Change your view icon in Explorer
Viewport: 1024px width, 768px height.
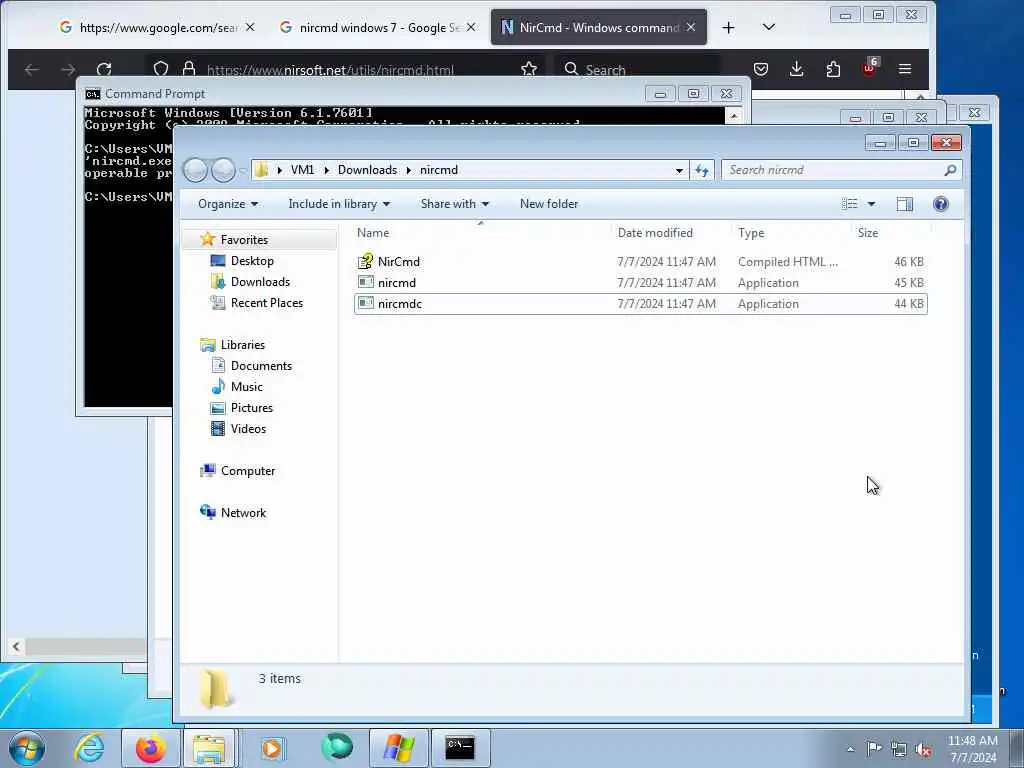tap(850, 204)
